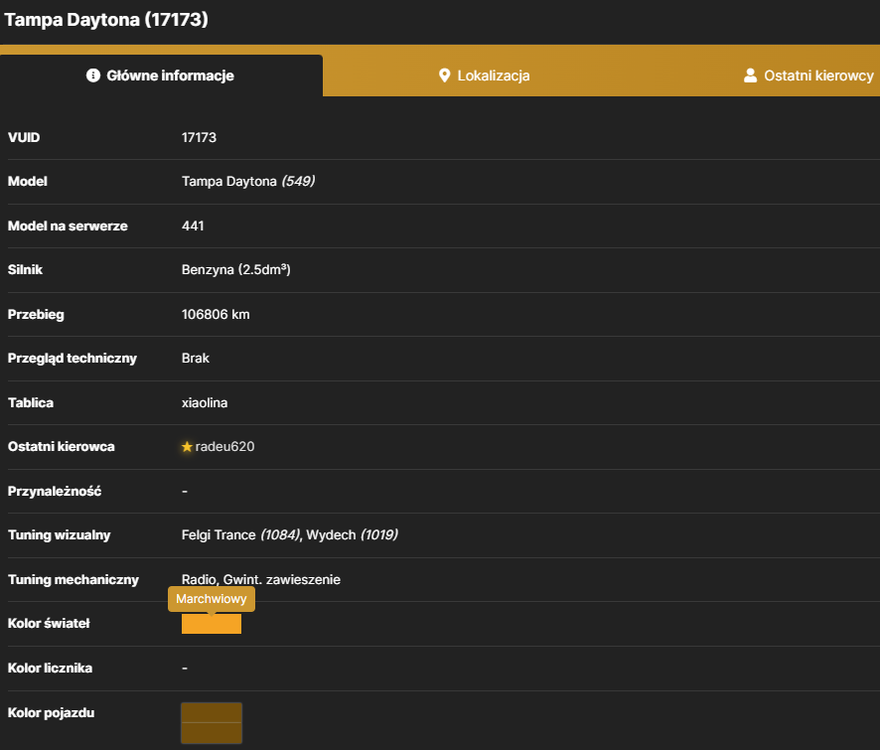Click the Przynależność row label
Viewport: 880px width, 750px height.
pos(54,491)
